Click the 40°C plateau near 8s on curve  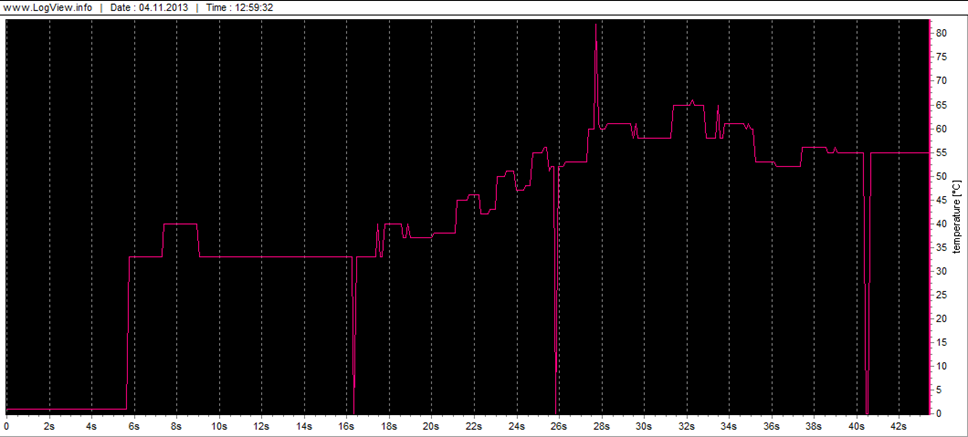(x=180, y=223)
